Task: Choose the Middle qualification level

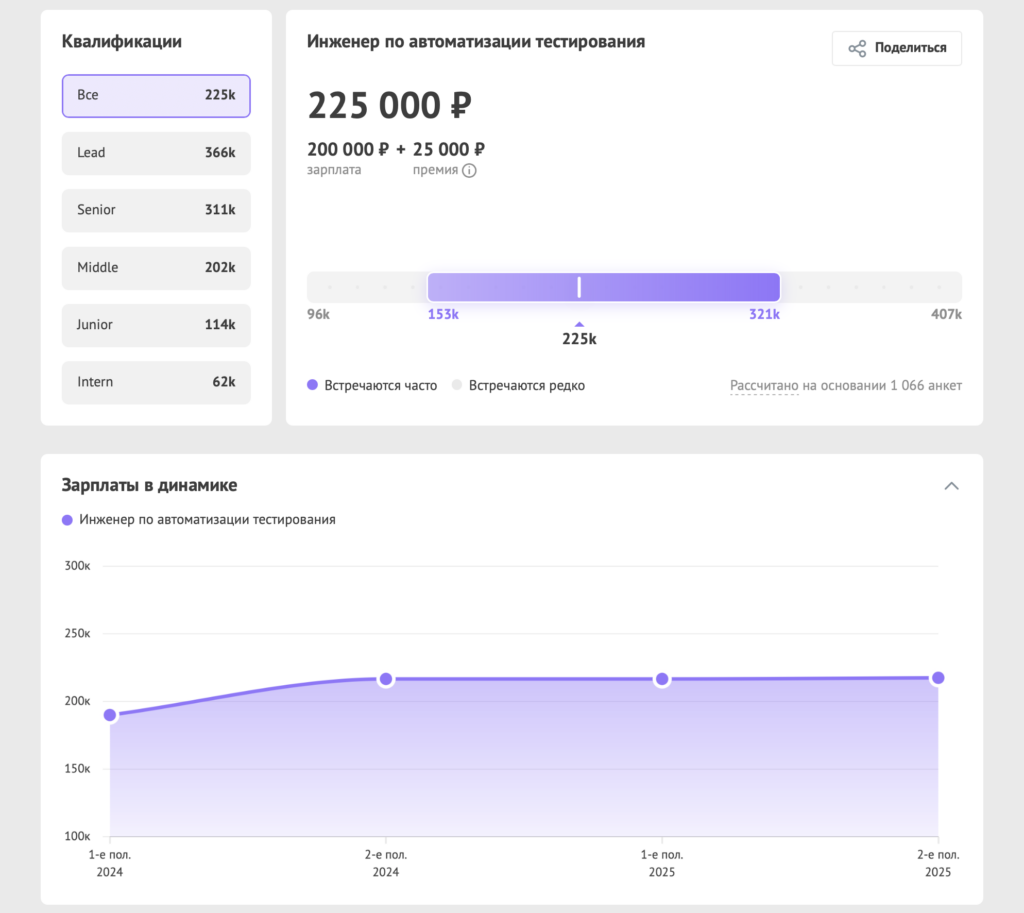Action: tap(156, 268)
